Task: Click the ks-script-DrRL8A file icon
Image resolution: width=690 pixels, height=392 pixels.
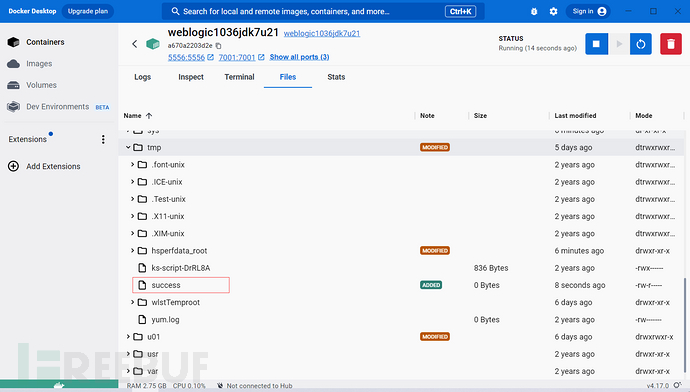Action: point(142,268)
